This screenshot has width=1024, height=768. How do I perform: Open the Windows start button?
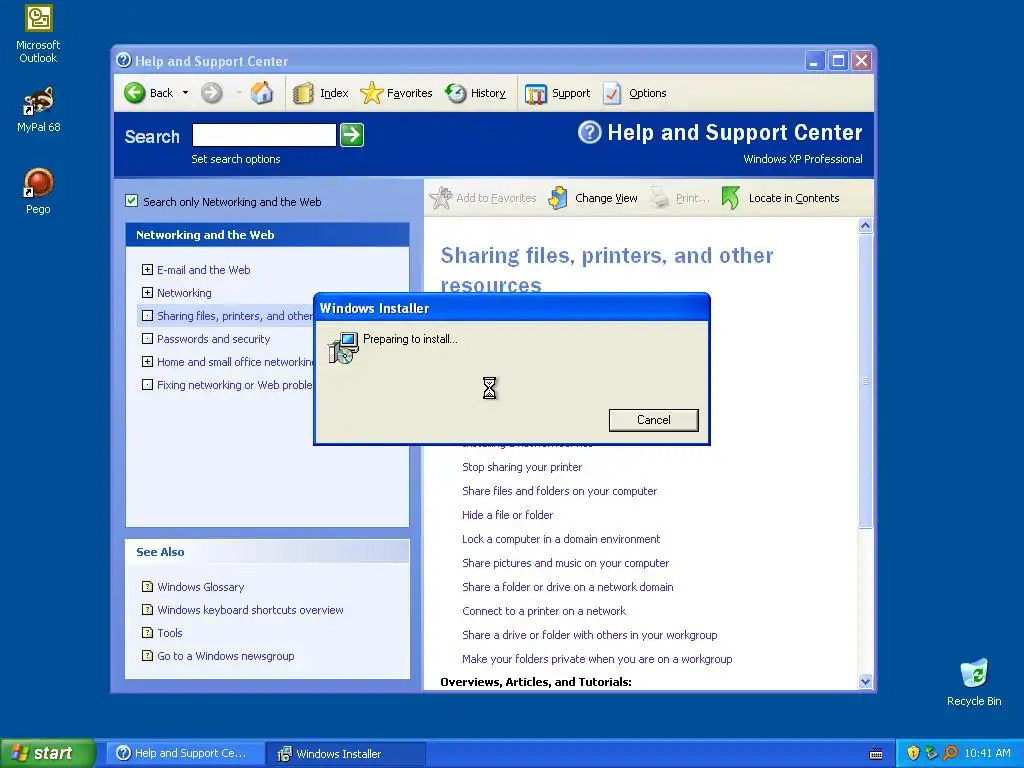(x=48, y=753)
